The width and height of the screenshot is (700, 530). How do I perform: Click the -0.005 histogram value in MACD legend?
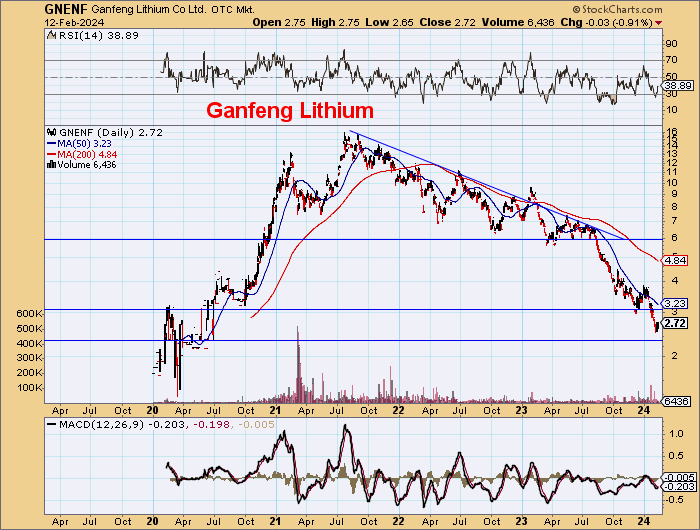point(256,425)
